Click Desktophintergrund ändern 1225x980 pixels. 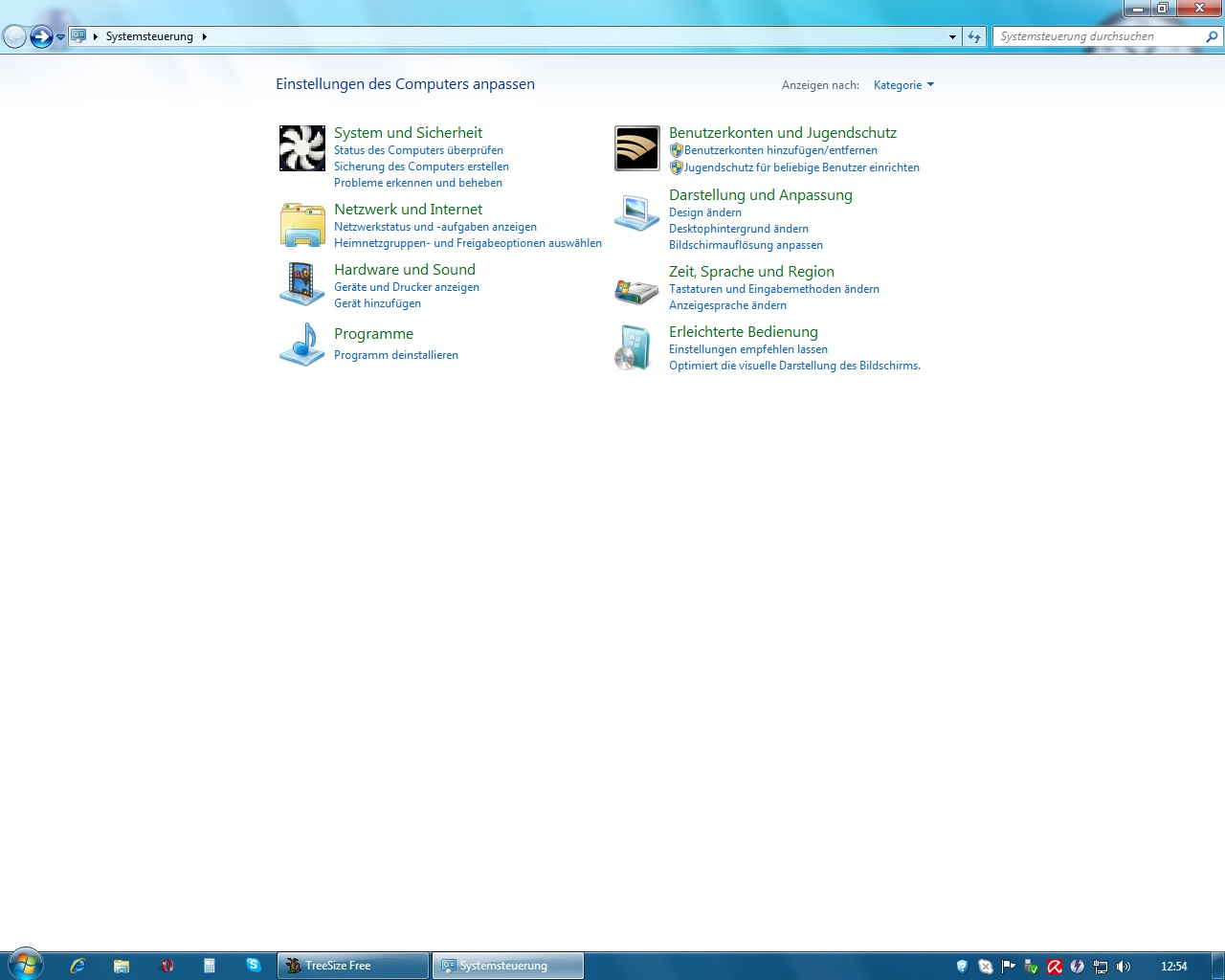pyautogui.click(x=739, y=229)
